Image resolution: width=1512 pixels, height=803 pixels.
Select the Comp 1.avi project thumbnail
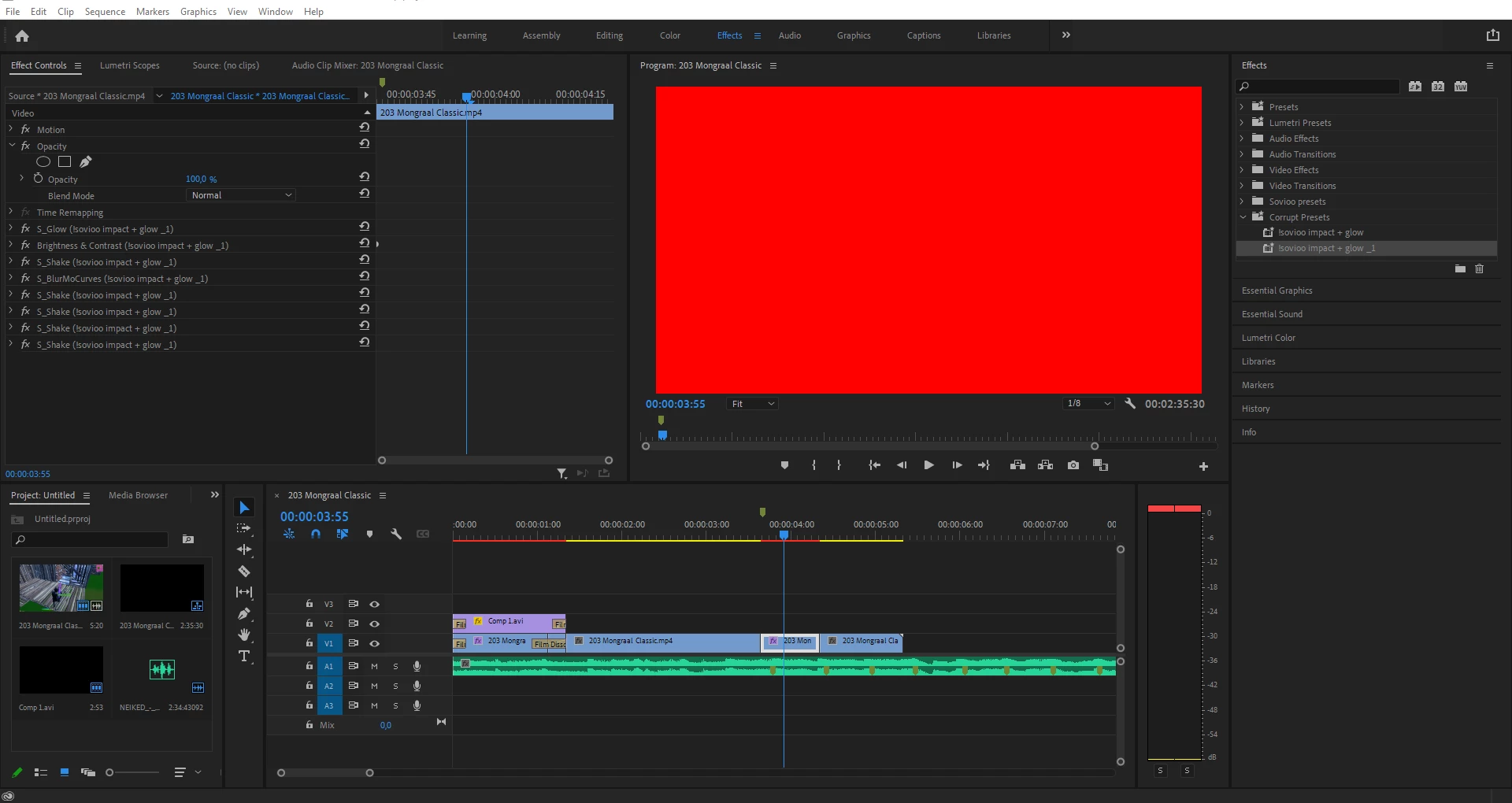[61, 670]
